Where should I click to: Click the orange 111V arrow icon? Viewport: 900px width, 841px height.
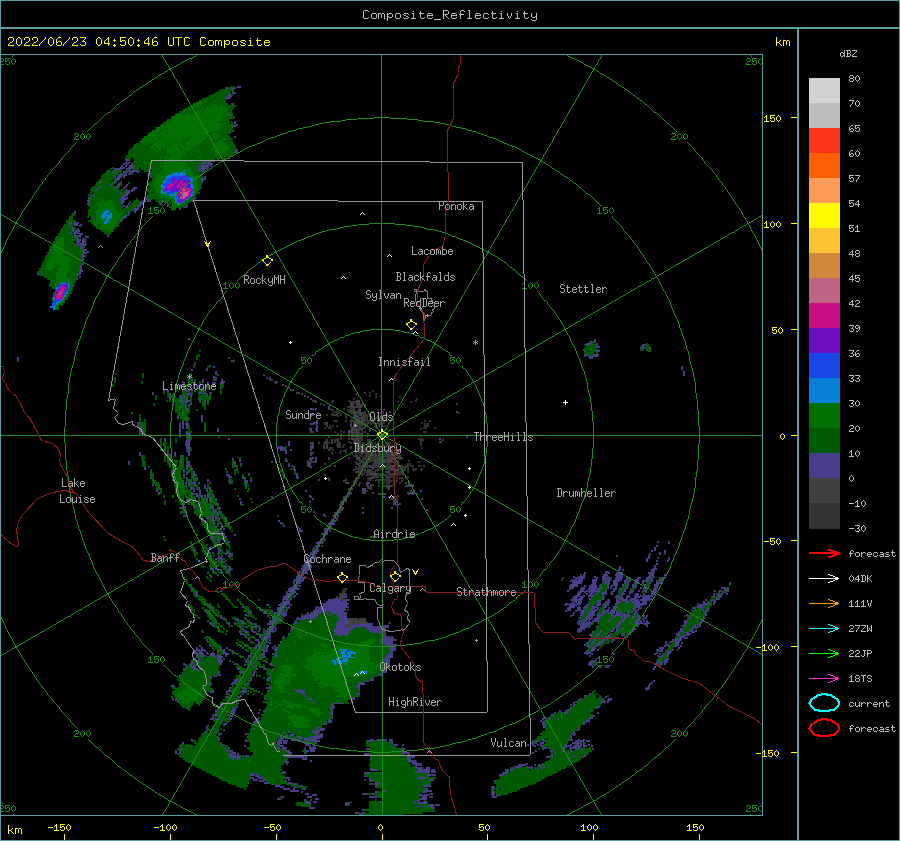tap(824, 603)
